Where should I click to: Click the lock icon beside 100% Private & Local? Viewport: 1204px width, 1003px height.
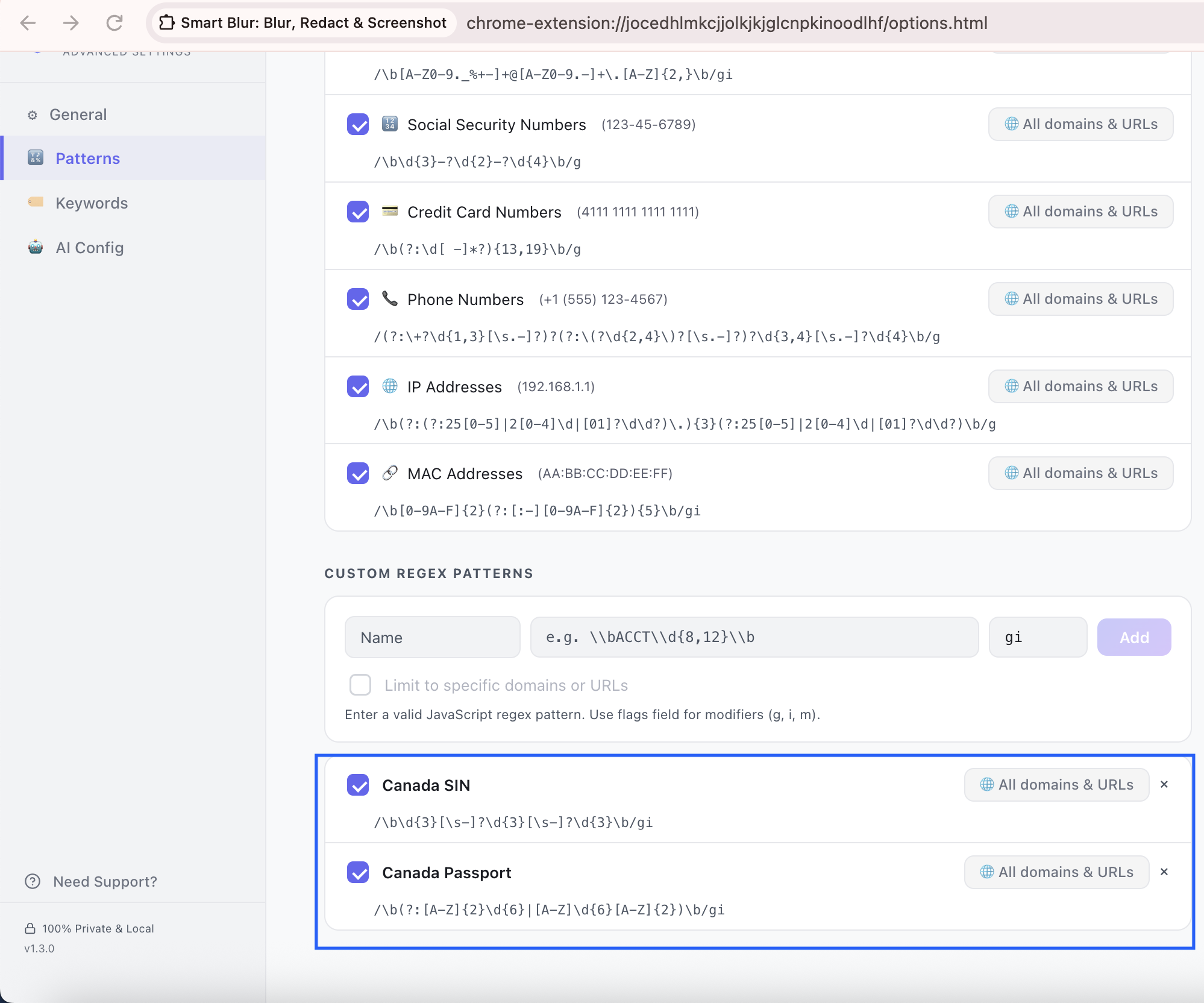[30, 928]
